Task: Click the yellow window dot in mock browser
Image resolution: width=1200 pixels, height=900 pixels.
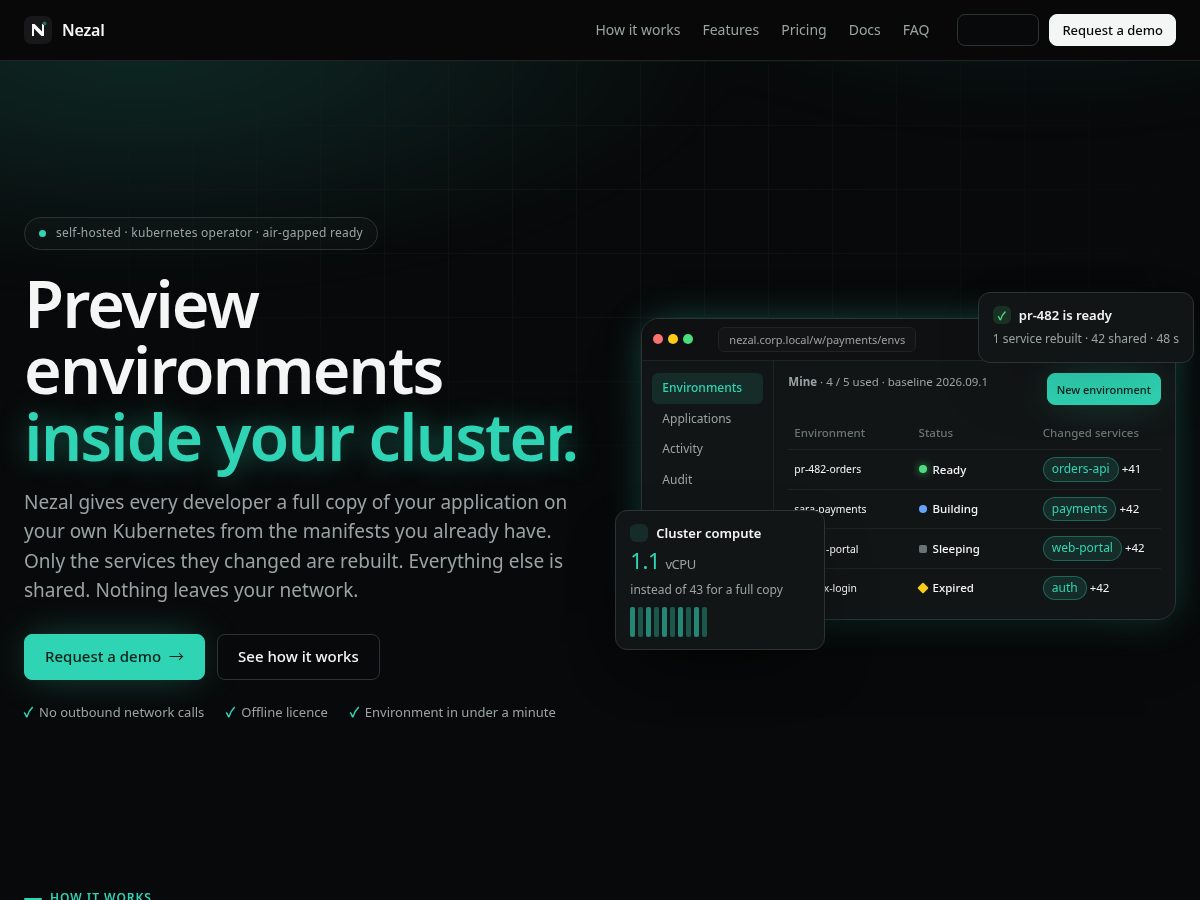Action: click(x=673, y=339)
